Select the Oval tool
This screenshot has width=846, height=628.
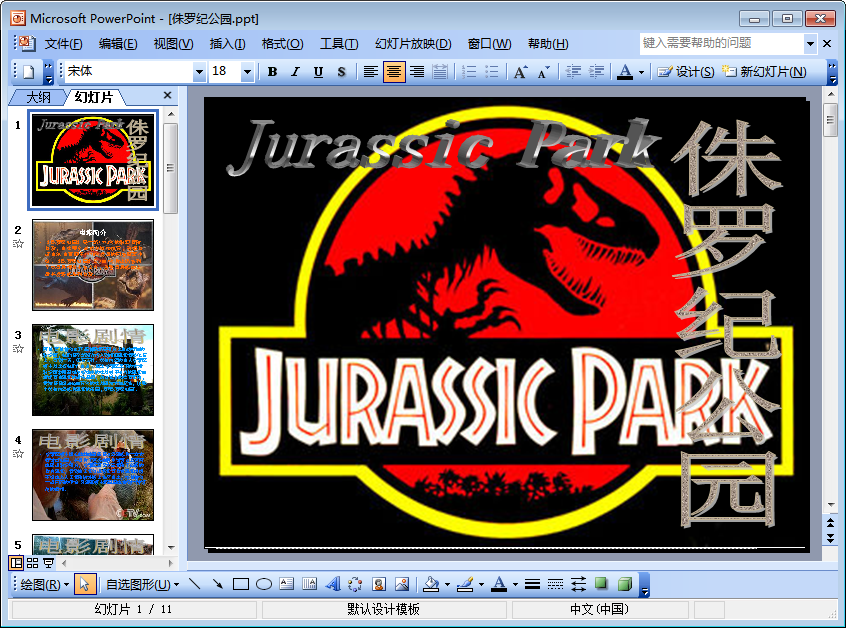[x=264, y=584]
